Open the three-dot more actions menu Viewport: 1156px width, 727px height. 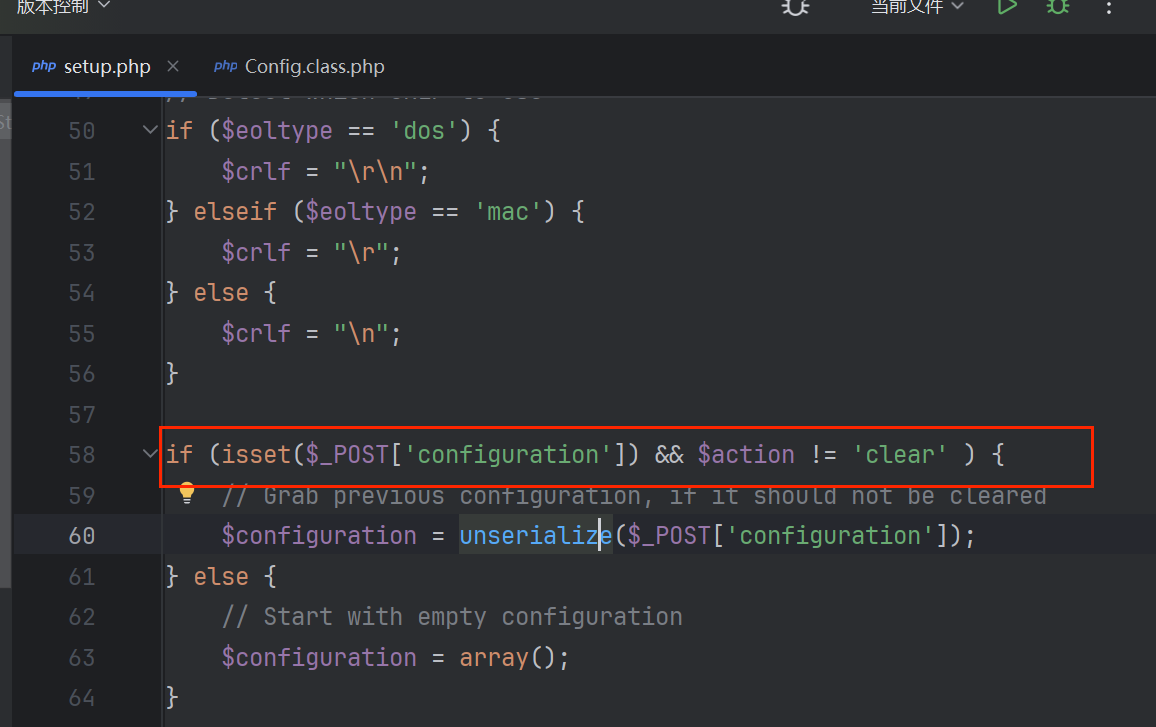1108,8
